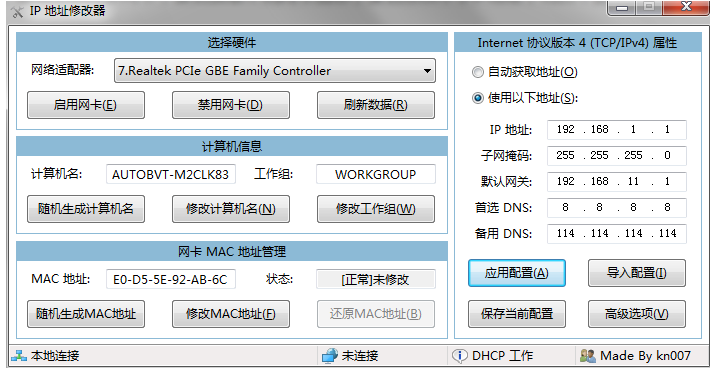Click the MAC 地址 text field
Screen dimensions: 710x368
pyautogui.click(x=171, y=279)
